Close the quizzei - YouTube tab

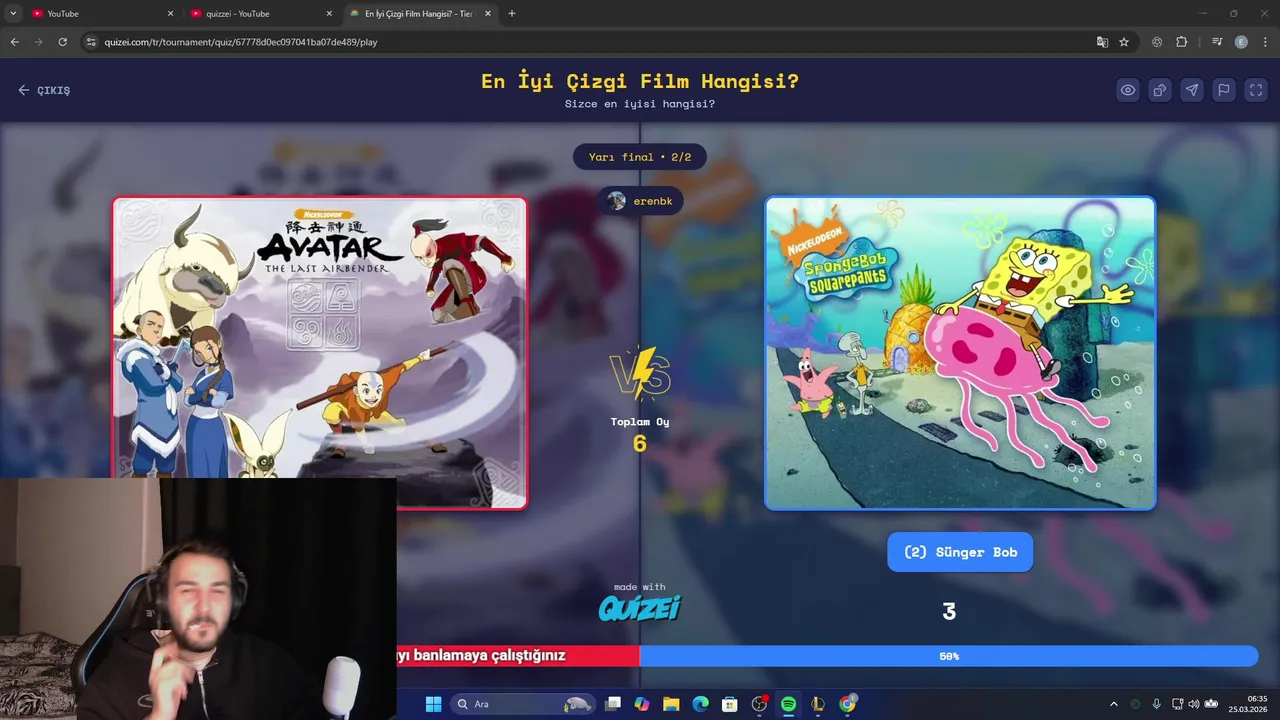(x=329, y=14)
